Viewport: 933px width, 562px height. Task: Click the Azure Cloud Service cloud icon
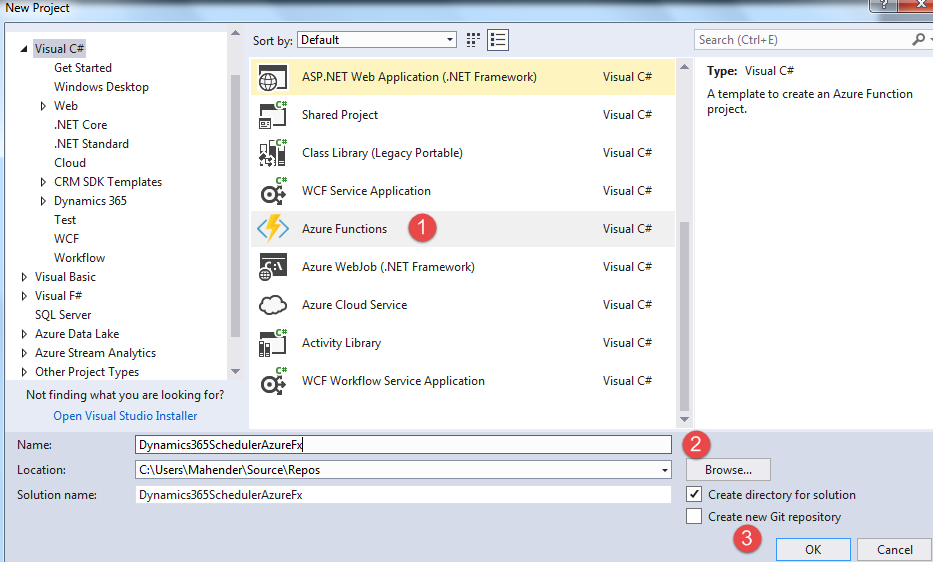pos(273,305)
